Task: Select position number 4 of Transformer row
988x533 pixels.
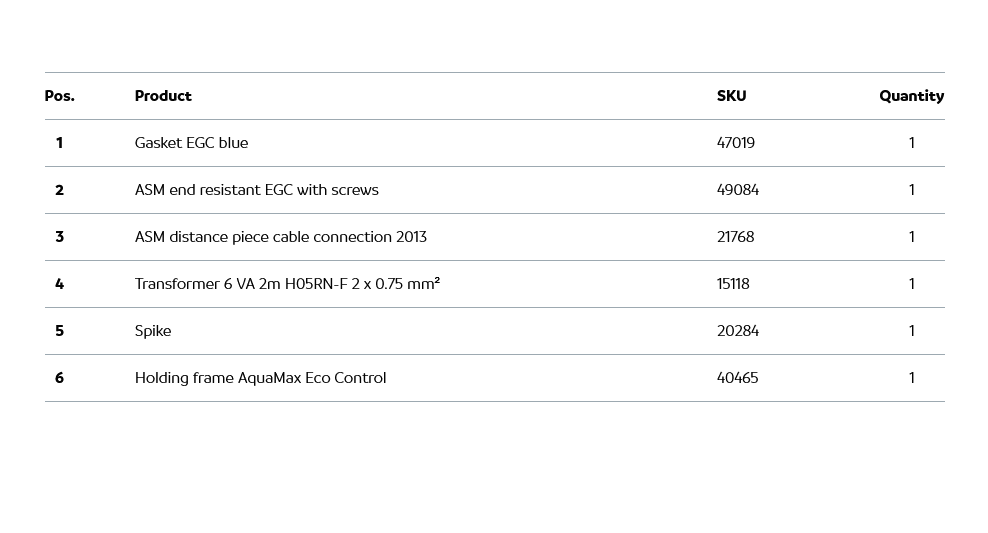Action: click(59, 284)
